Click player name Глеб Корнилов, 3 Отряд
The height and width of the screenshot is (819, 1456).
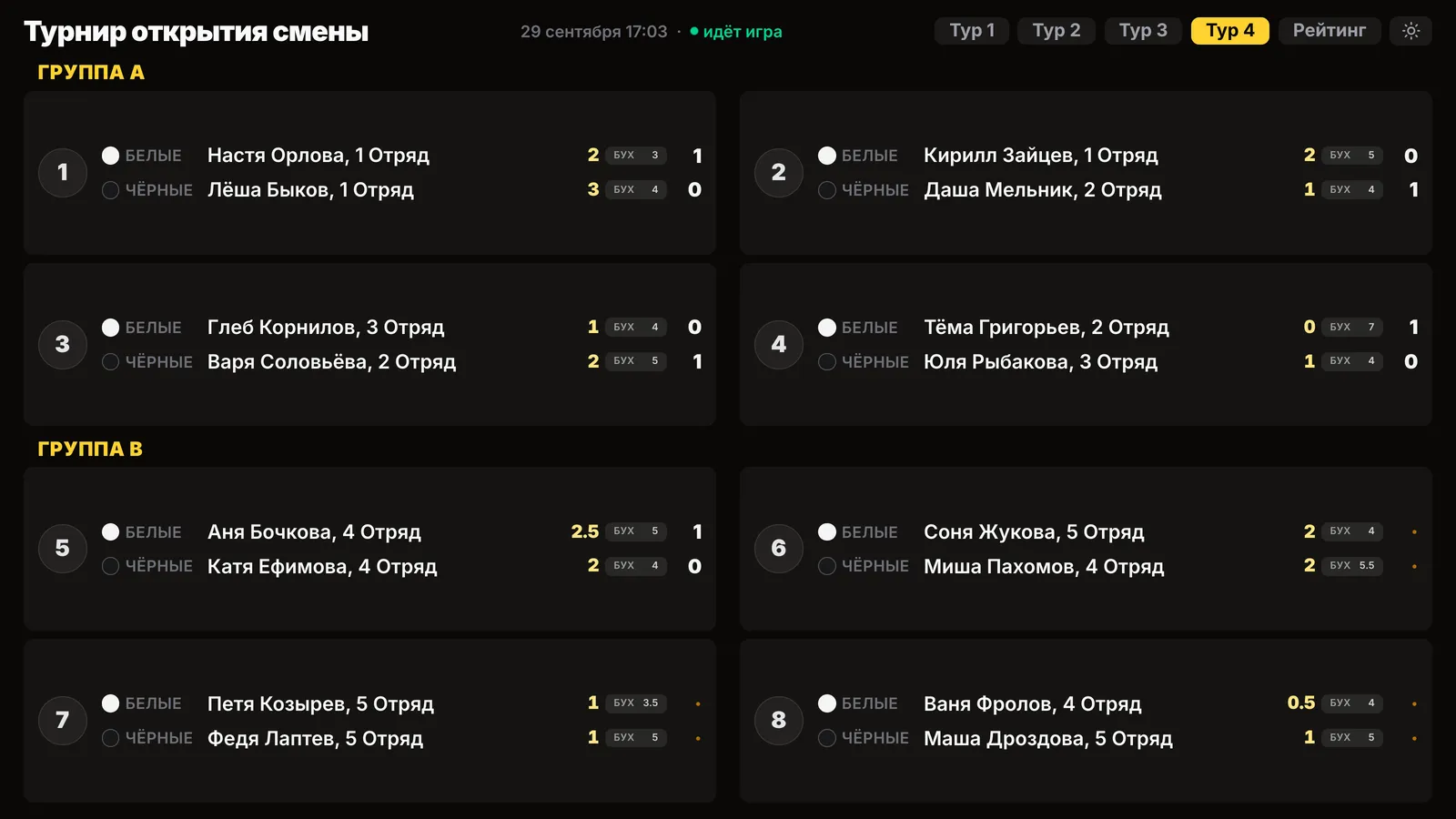click(326, 328)
